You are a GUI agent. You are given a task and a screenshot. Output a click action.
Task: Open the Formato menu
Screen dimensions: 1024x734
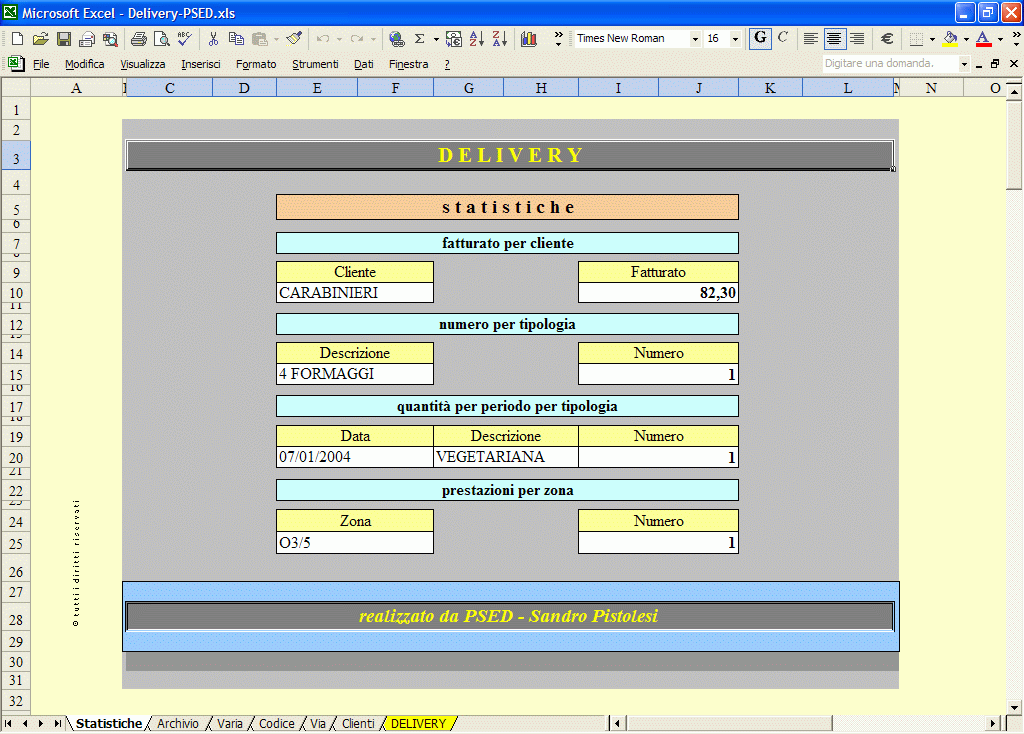pyautogui.click(x=256, y=64)
